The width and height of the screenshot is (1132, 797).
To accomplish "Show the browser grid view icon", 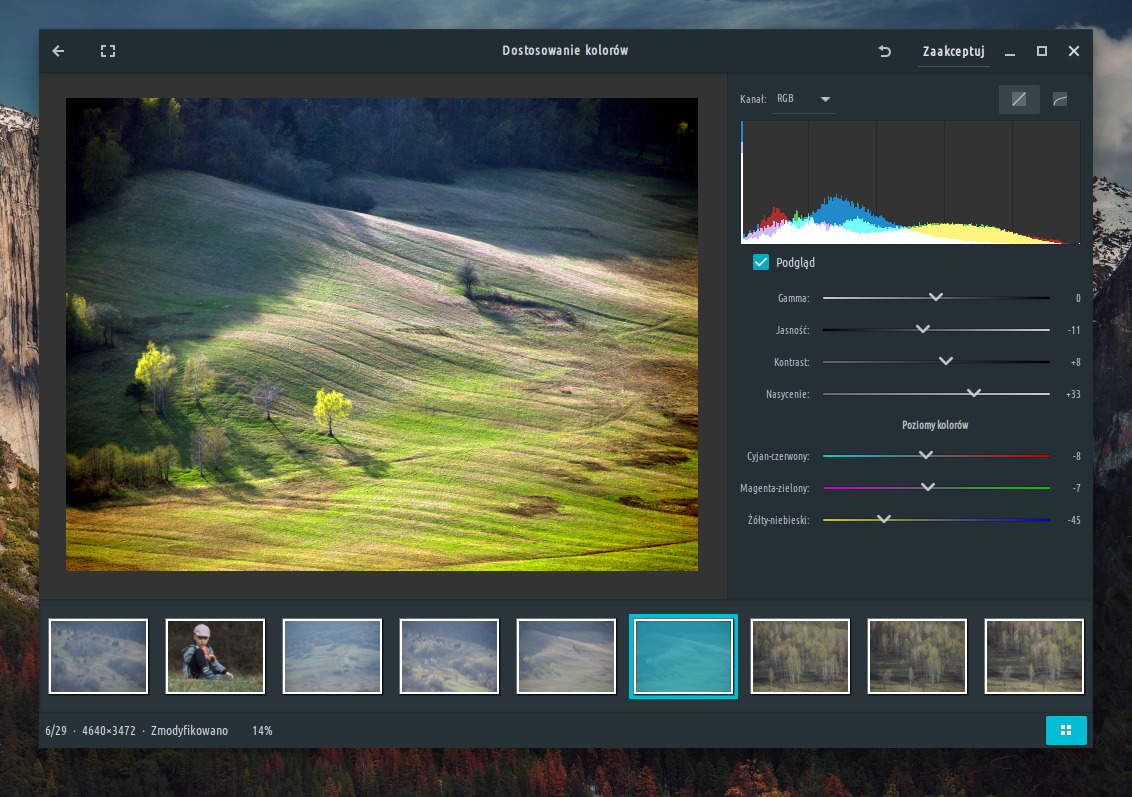I will click(1066, 731).
